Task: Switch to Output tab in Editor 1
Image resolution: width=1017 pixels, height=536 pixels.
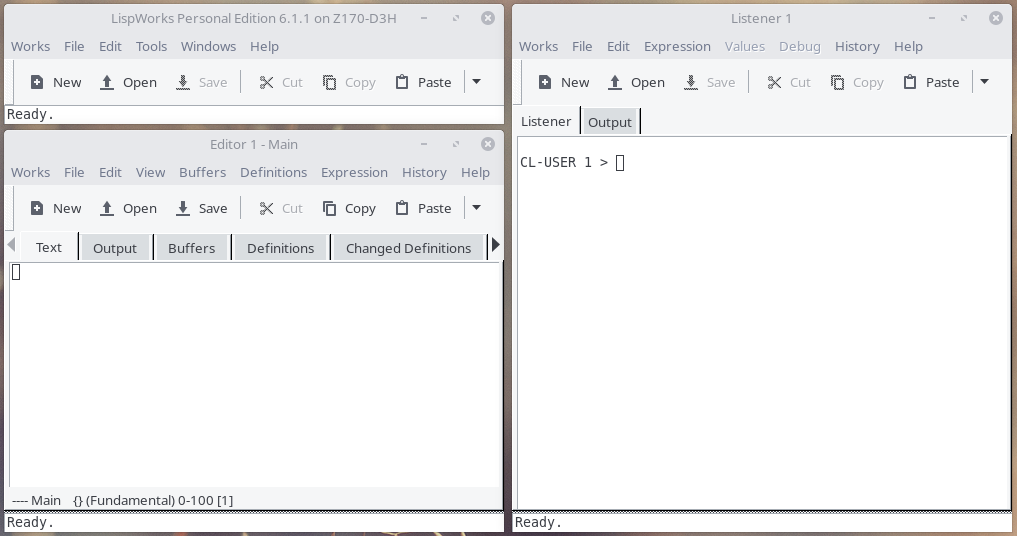Action: (x=115, y=249)
